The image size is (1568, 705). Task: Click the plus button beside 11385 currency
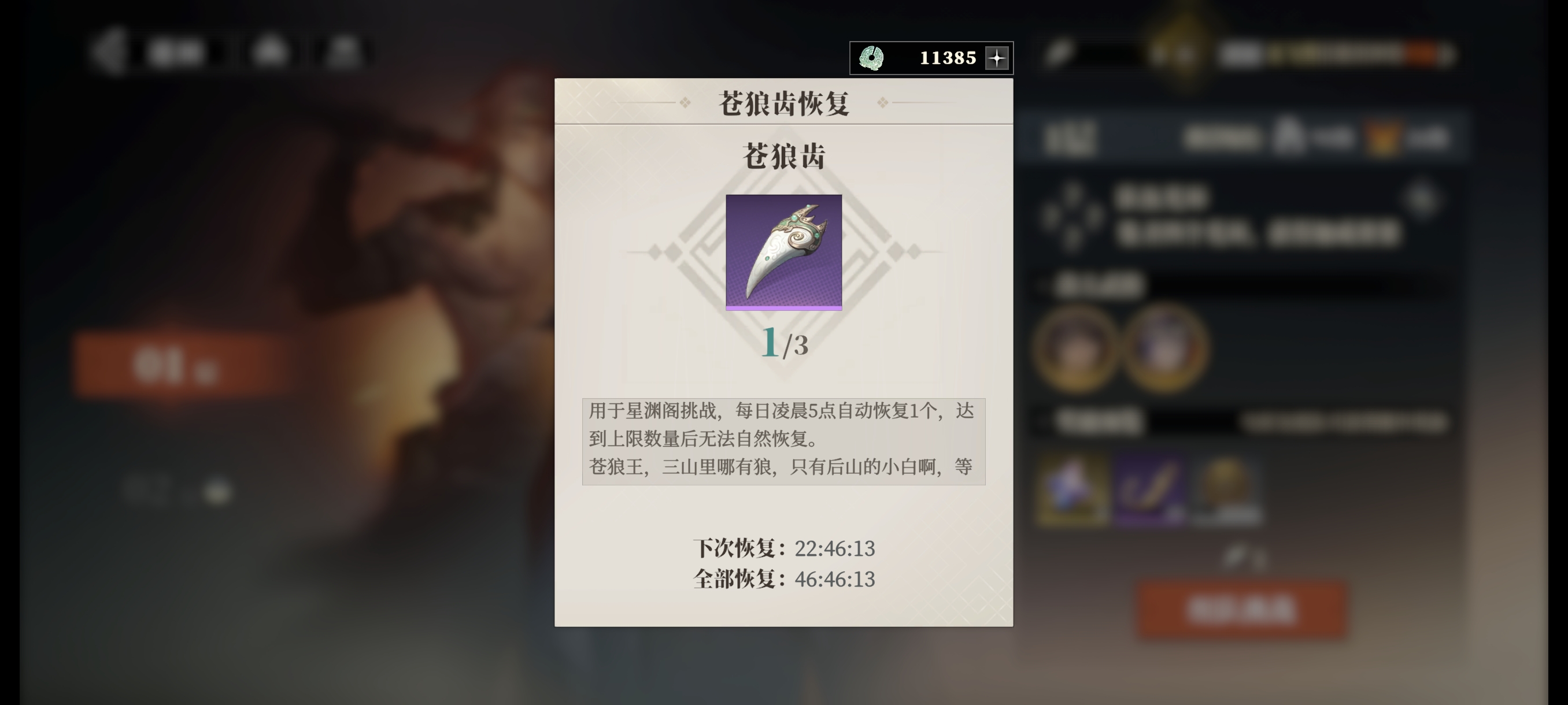(x=996, y=58)
